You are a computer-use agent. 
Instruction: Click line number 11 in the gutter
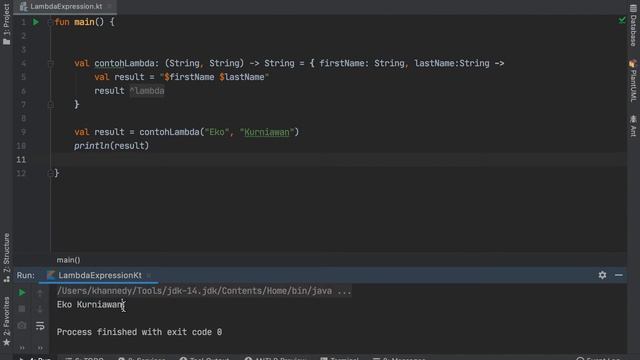(21, 160)
